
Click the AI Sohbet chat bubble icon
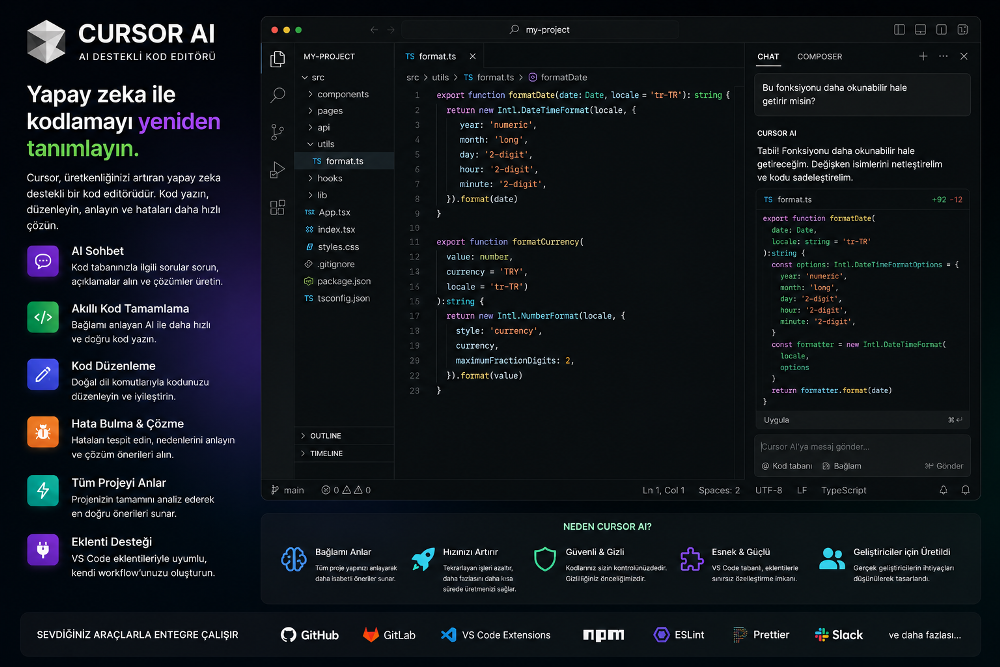pyautogui.click(x=43, y=261)
